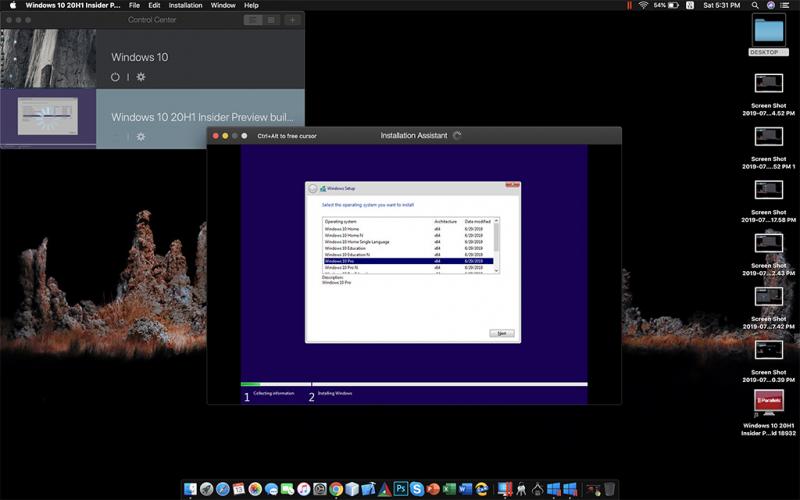The width and height of the screenshot is (800, 500).
Task: Click the Windows Setup back arrow
Action: [x=313, y=189]
